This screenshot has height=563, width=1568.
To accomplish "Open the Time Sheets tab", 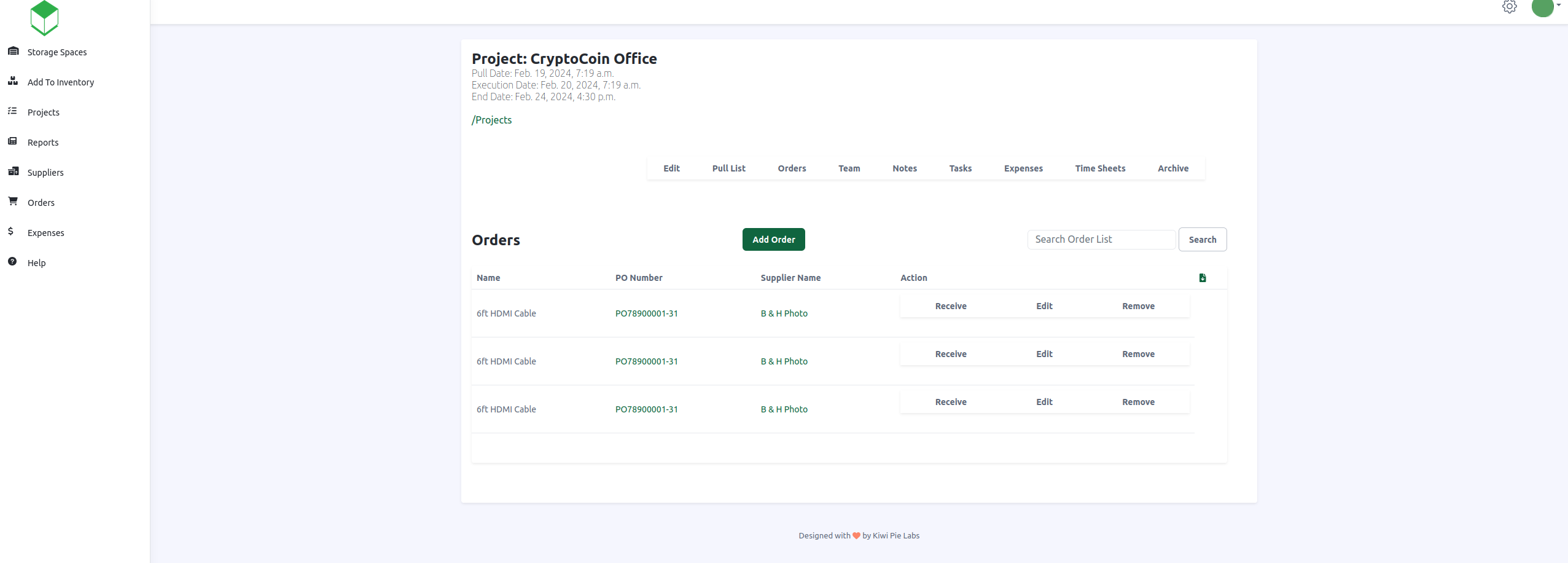I will coord(1099,168).
